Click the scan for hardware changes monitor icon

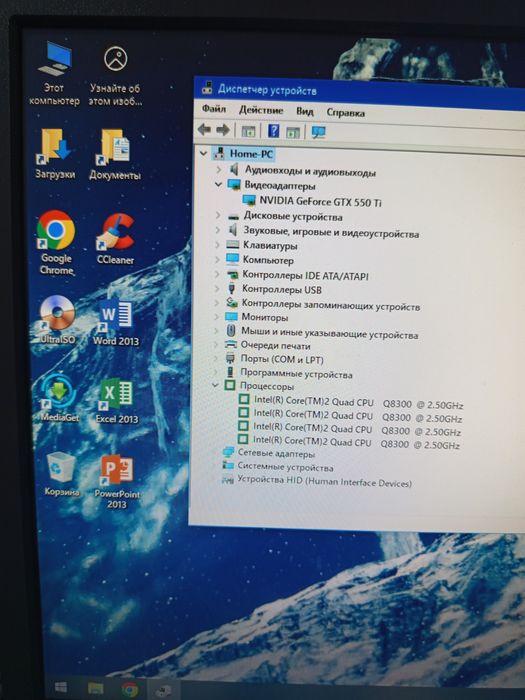click(318, 132)
